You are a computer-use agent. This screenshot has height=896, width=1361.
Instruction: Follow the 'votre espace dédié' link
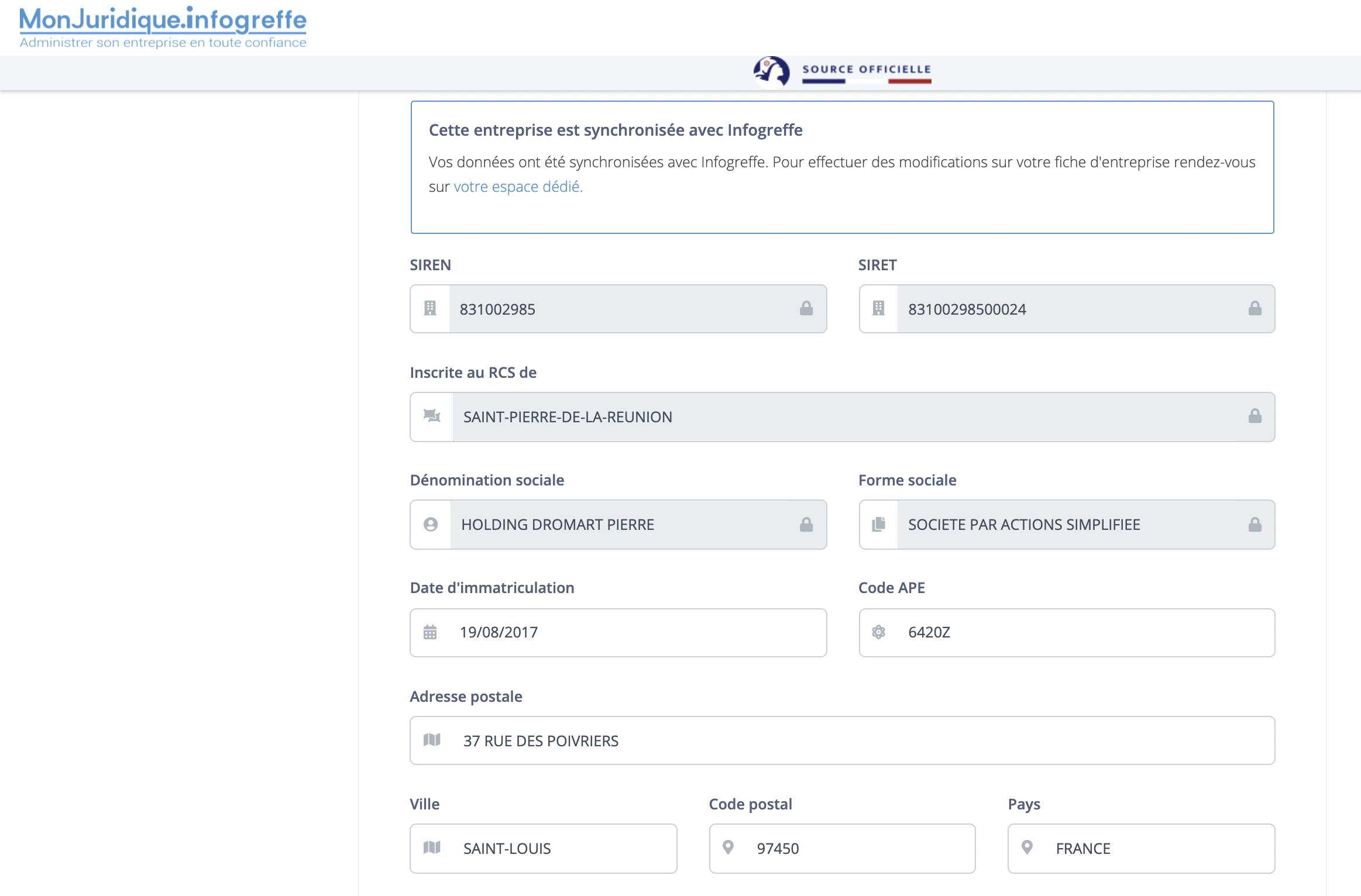pyautogui.click(x=518, y=187)
